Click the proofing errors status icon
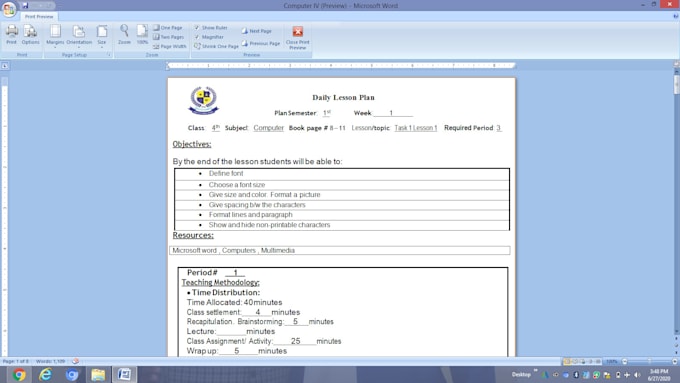 tap(75, 361)
